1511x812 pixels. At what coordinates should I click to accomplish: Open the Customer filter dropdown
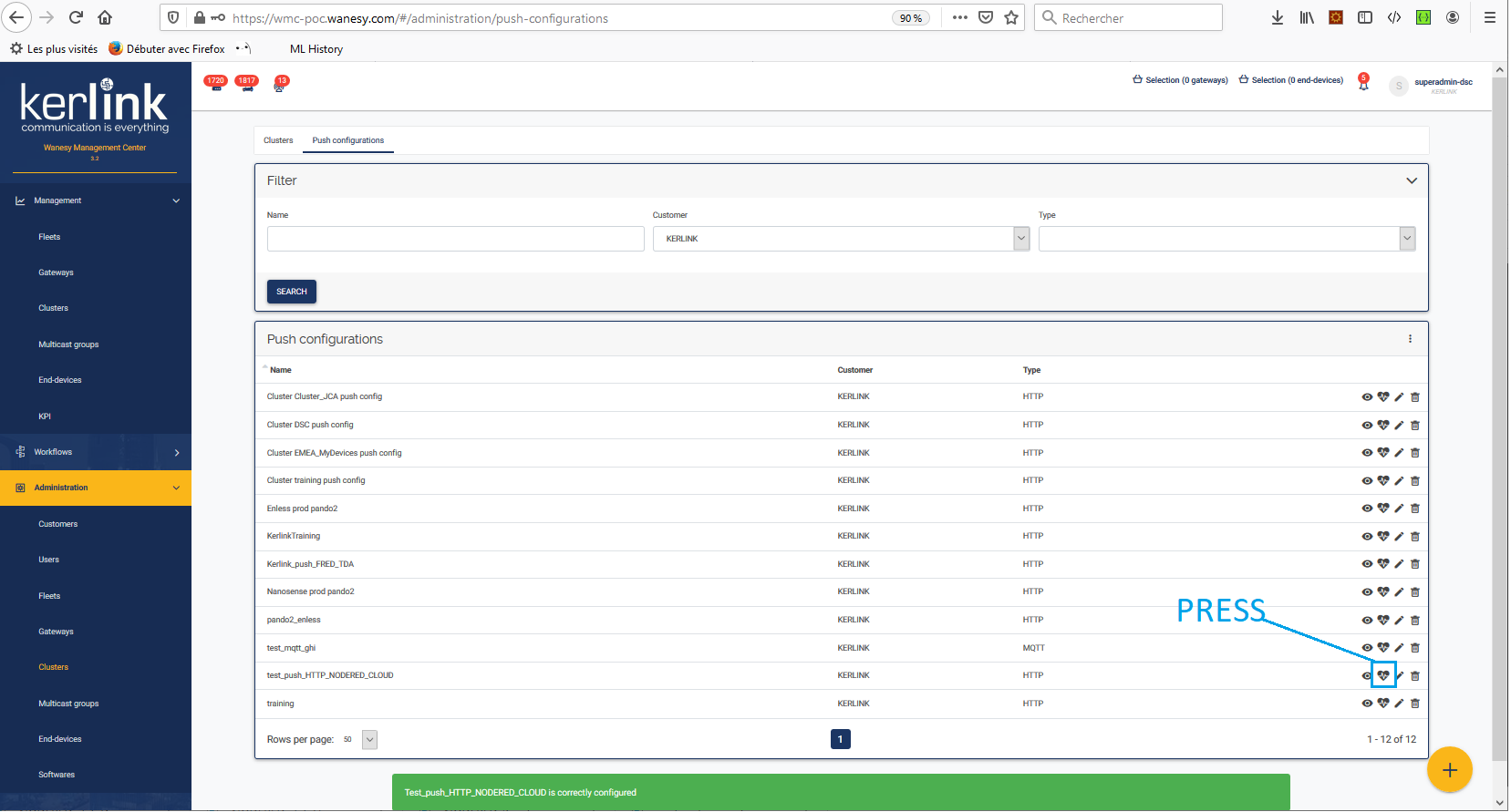[1021, 239]
